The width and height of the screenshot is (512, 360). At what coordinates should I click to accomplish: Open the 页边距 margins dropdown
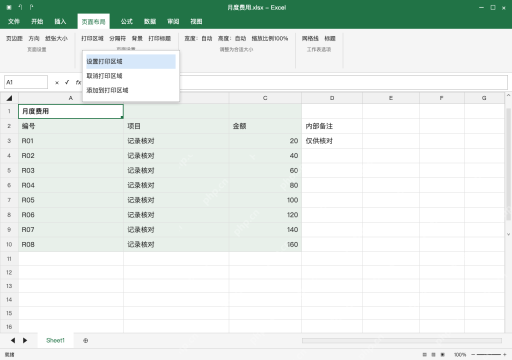click(14, 39)
